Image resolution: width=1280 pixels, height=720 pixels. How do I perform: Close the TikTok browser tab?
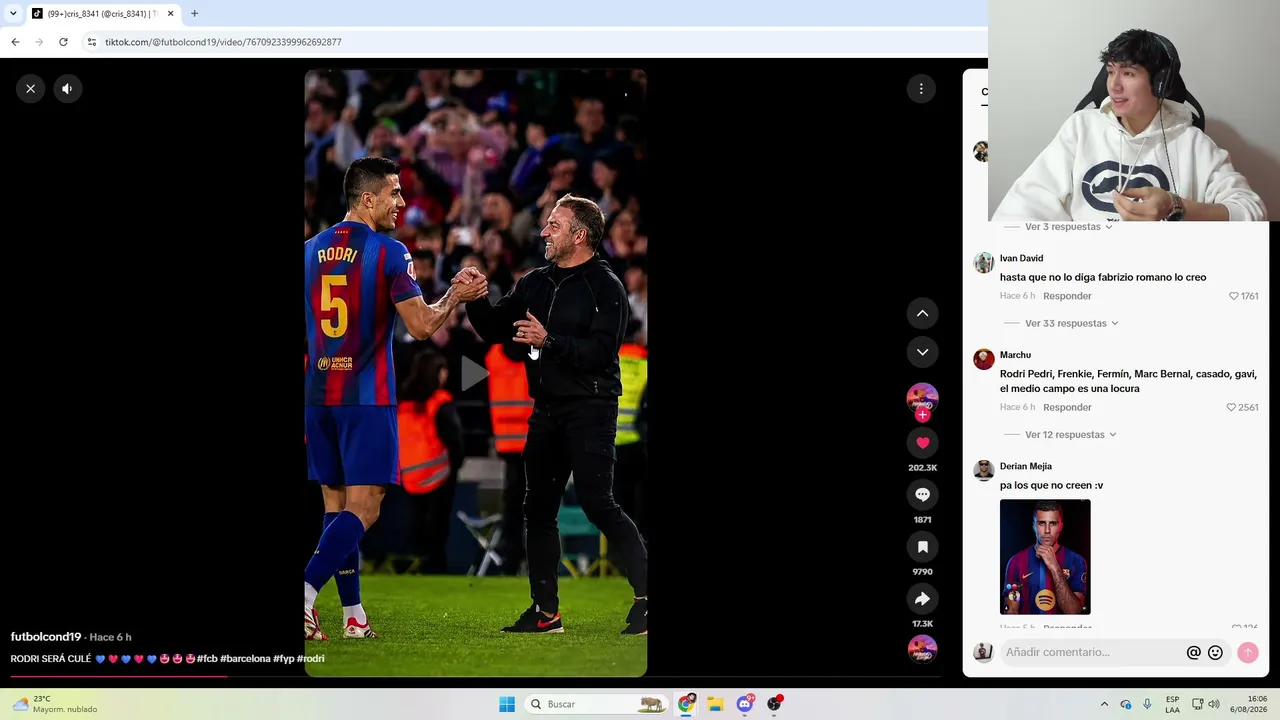pos(170,14)
